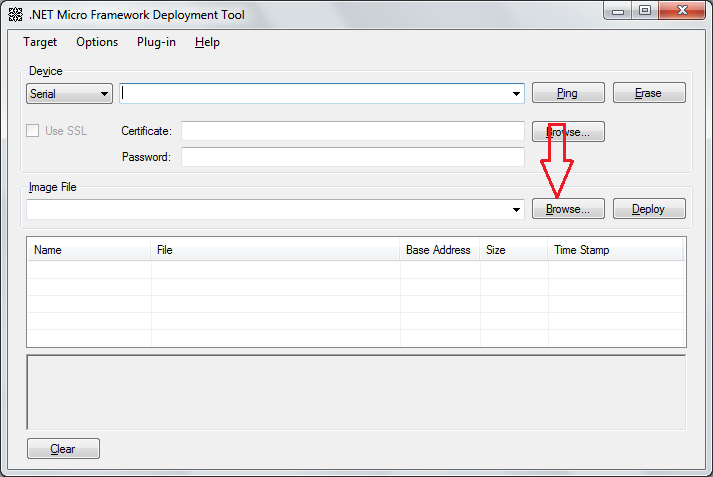The height and width of the screenshot is (477, 713).
Task: Expand the Image File dropdown arrow
Action: click(516, 210)
